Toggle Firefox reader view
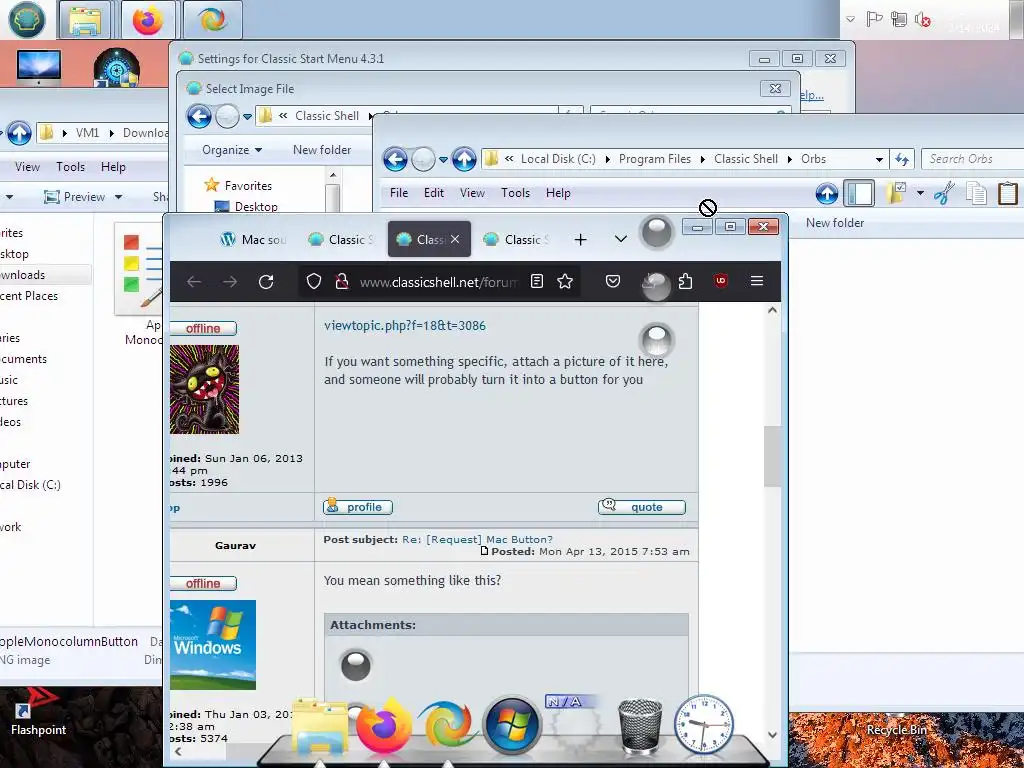The width and height of the screenshot is (1024, 768). (537, 281)
